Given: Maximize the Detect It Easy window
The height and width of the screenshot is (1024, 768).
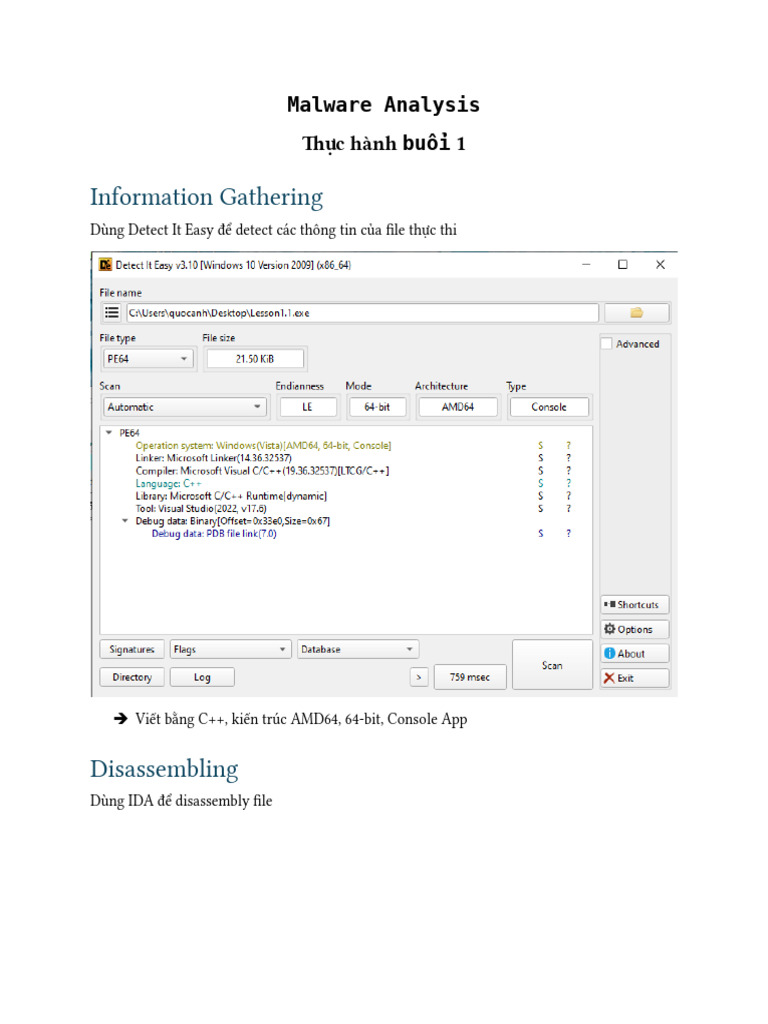Looking at the screenshot, I should coord(622,264).
